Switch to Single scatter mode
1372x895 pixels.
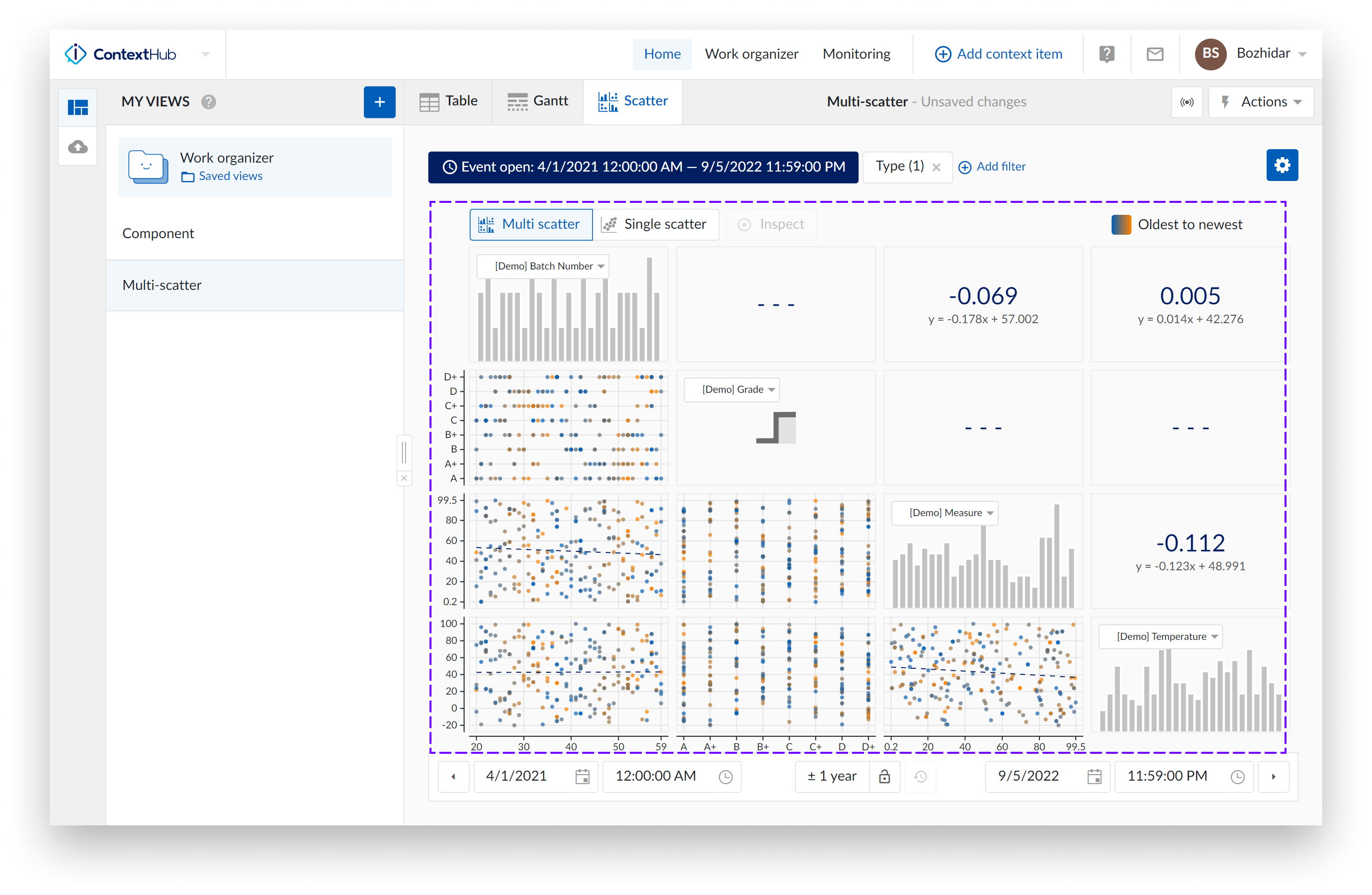pyautogui.click(x=657, y=224)
